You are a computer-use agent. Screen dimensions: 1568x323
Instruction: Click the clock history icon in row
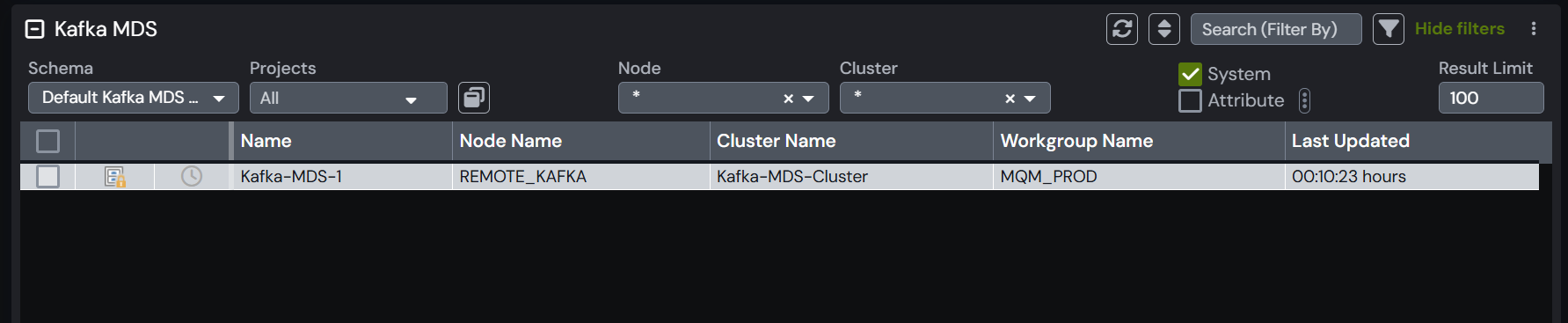click(192, 176)
